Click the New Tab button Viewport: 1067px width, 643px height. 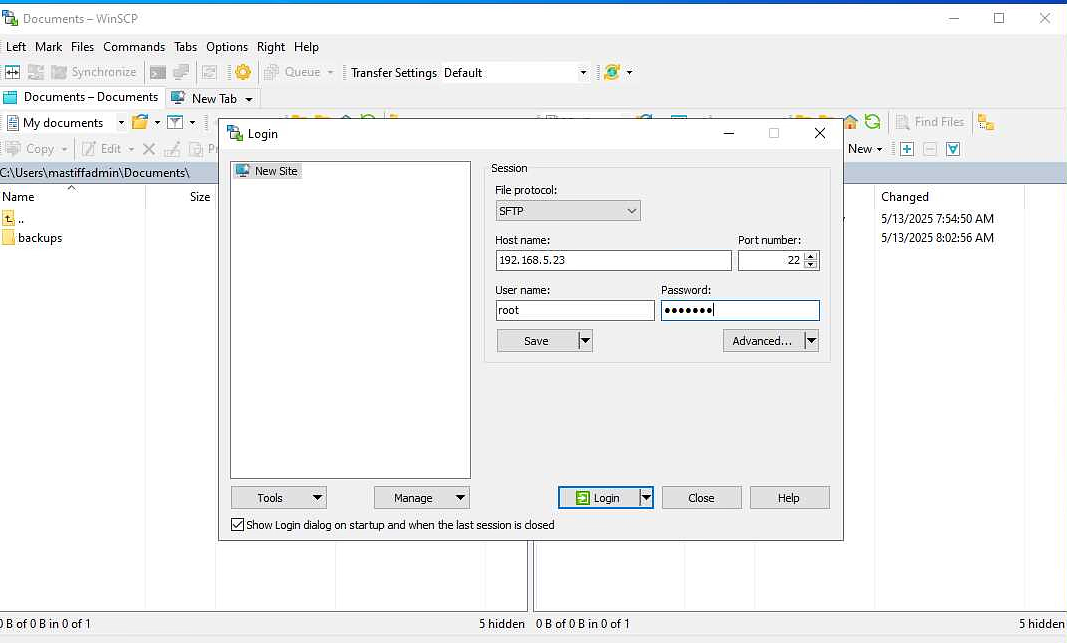tap(214, 99)
